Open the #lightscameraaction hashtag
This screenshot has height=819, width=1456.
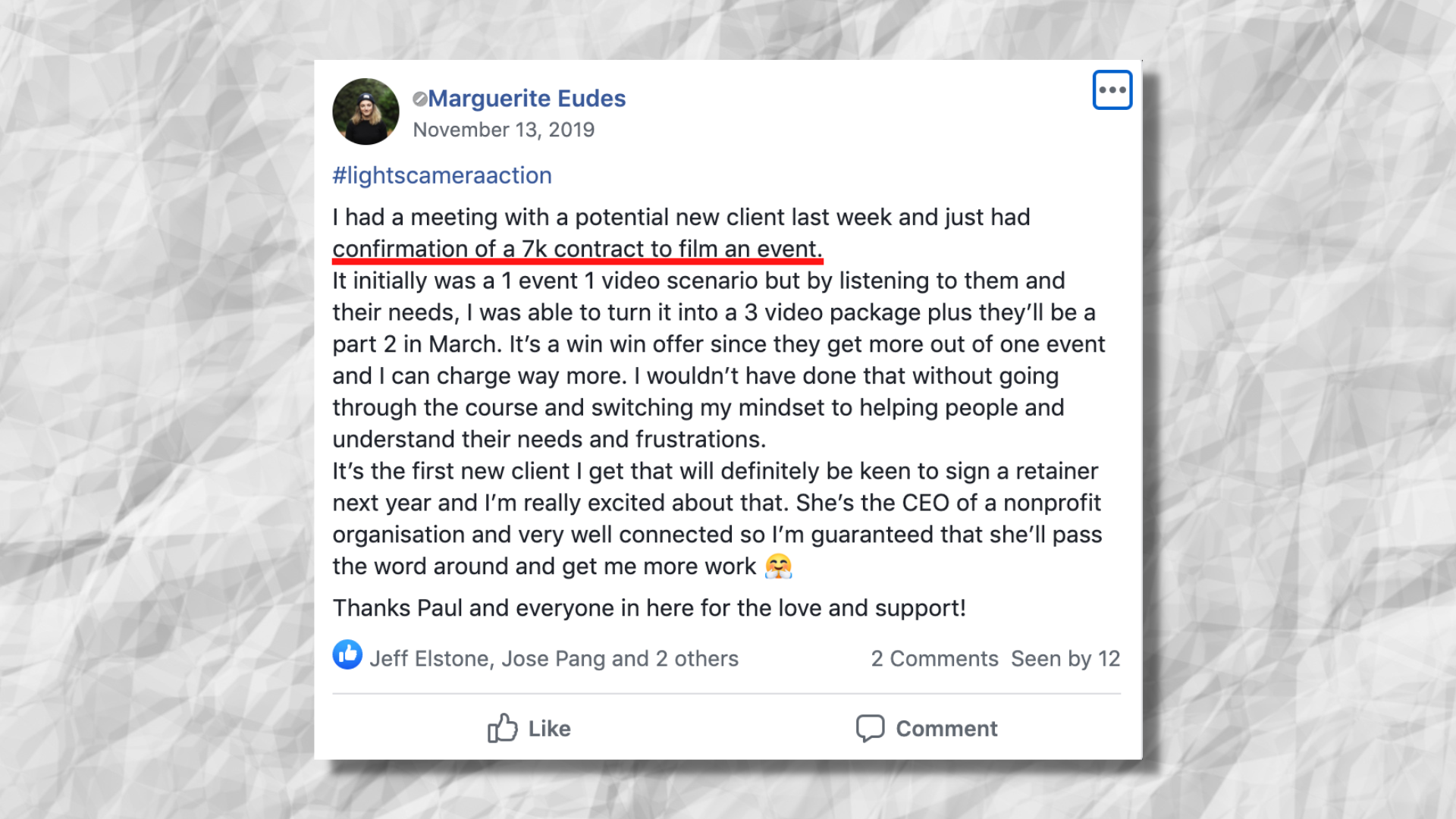pos(441,175)
